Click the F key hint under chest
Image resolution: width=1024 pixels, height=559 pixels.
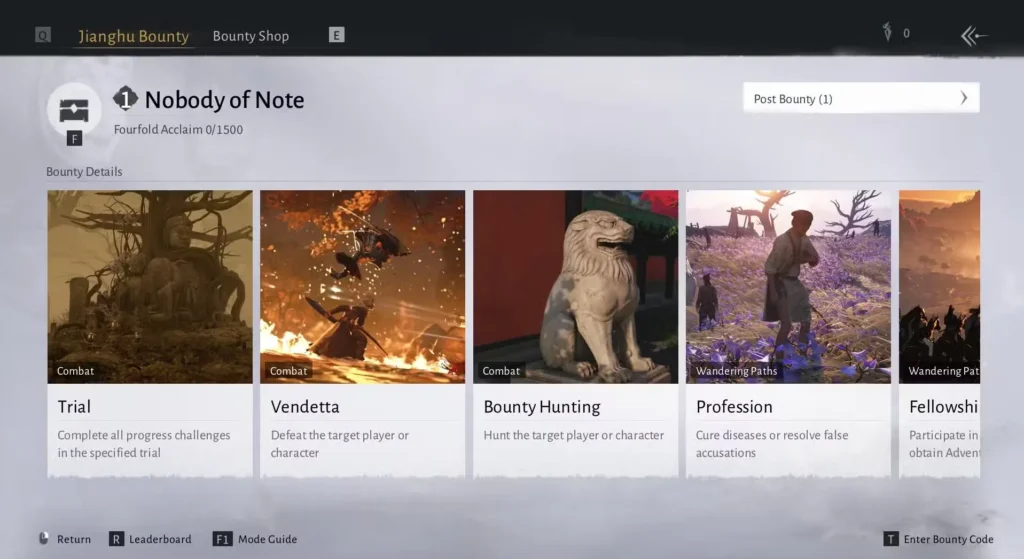tap(74, 138)
